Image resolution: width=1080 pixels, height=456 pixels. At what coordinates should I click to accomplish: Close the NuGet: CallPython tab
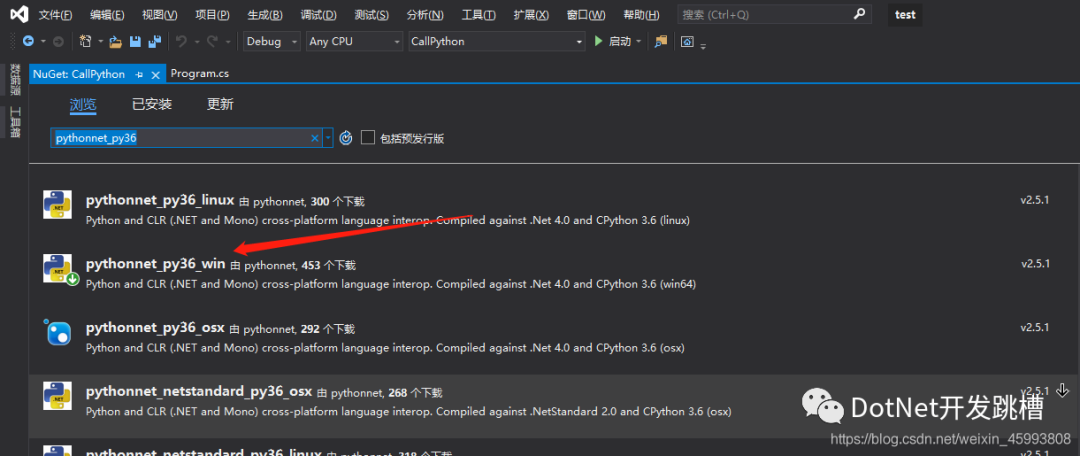[x=156, y=74]
